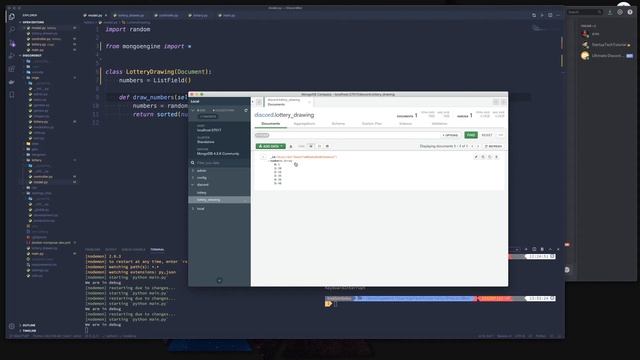The image size is (640, 360).
Task: Click the discord database link in the collection title
Action: pyautogui.click(x=263, y=115)
